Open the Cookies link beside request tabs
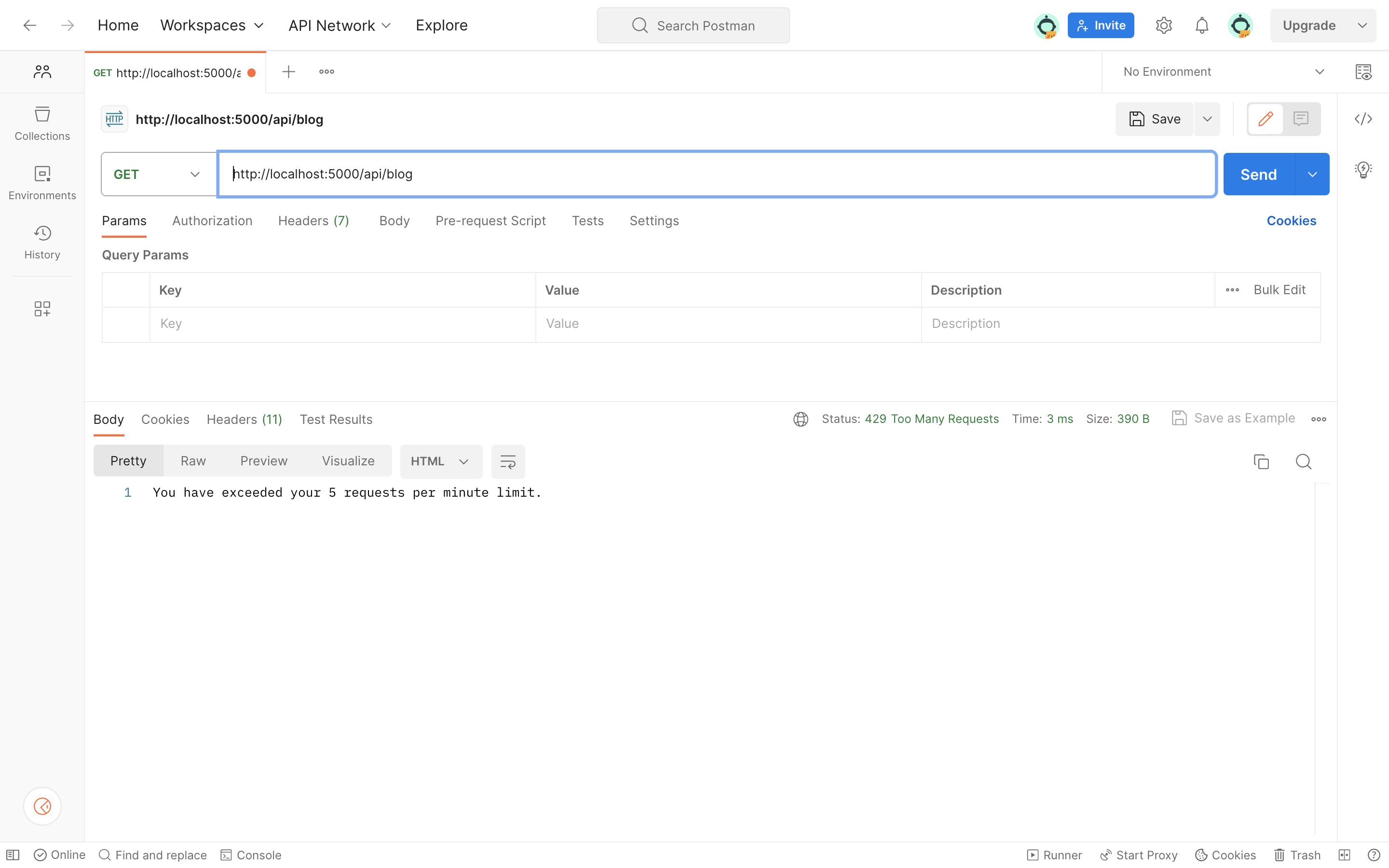Image resolution: width=1389 pixels, height=868 pixels. click(1292, 221)
